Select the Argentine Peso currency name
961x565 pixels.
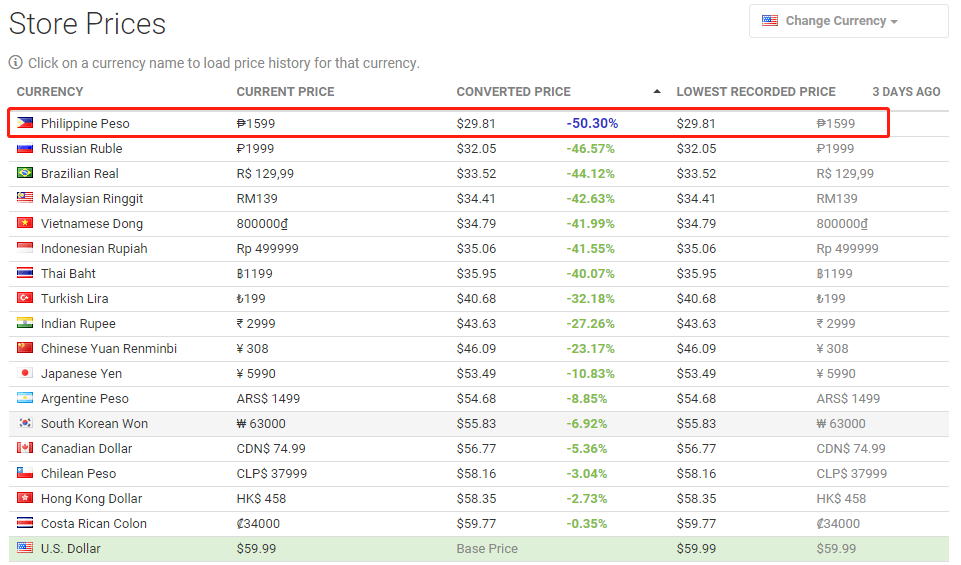pyautogui.click(x=85, y=398)
